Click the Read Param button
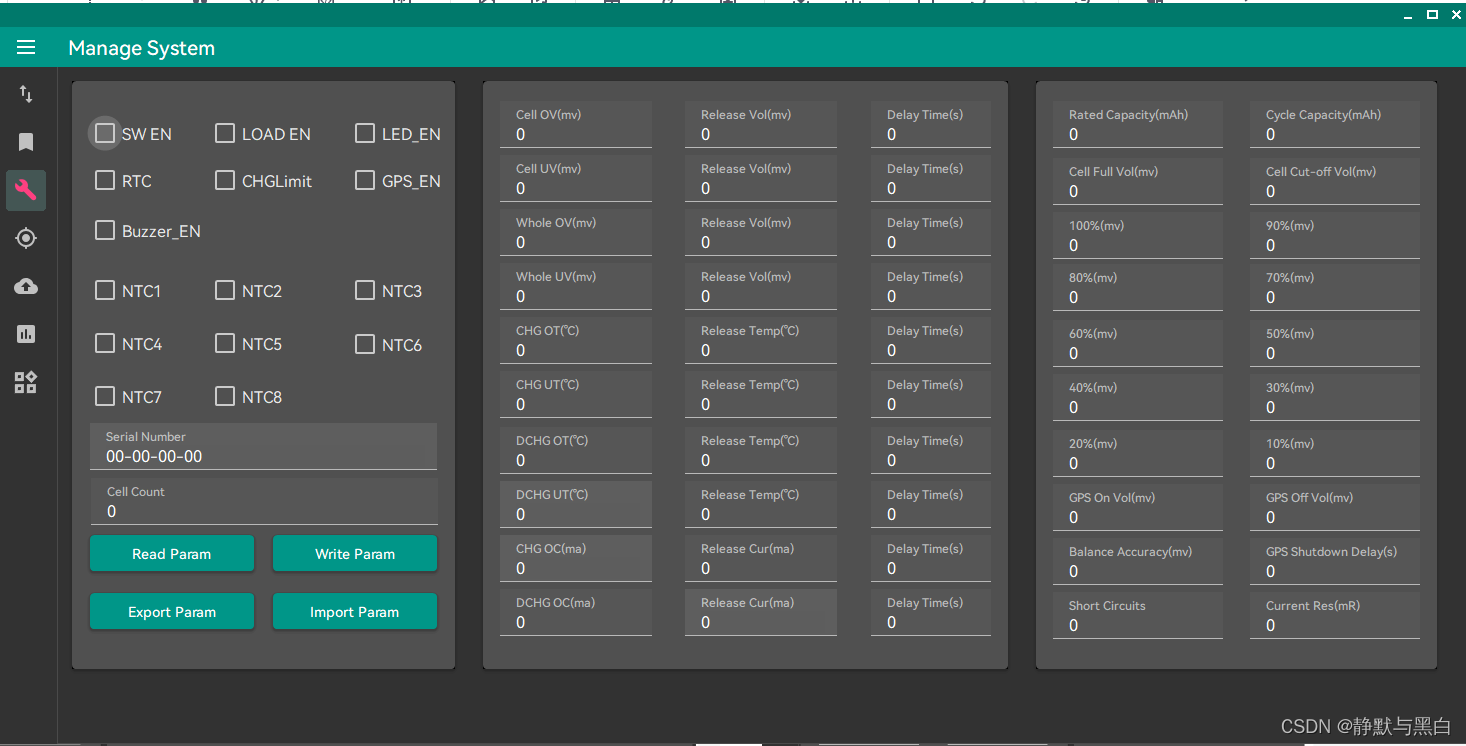This screenshot has height=746, width=1466. click(172, 553)
